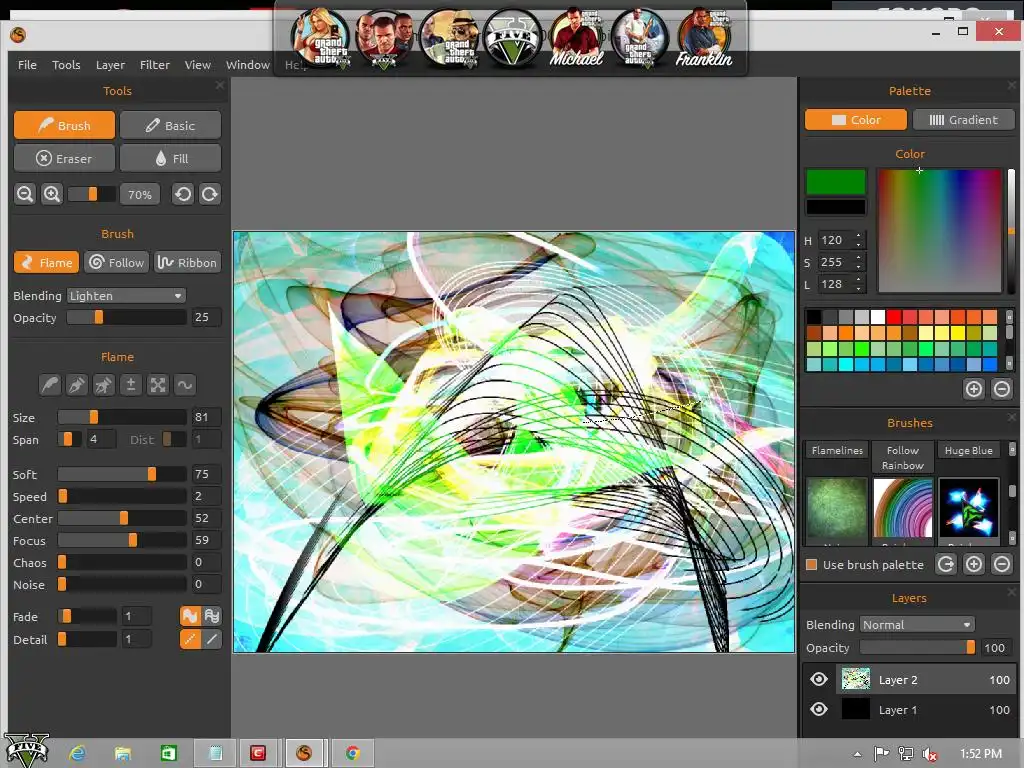Toggle the first orange Fade mode button
This screenshot has width=1024, height=768.
190,616
